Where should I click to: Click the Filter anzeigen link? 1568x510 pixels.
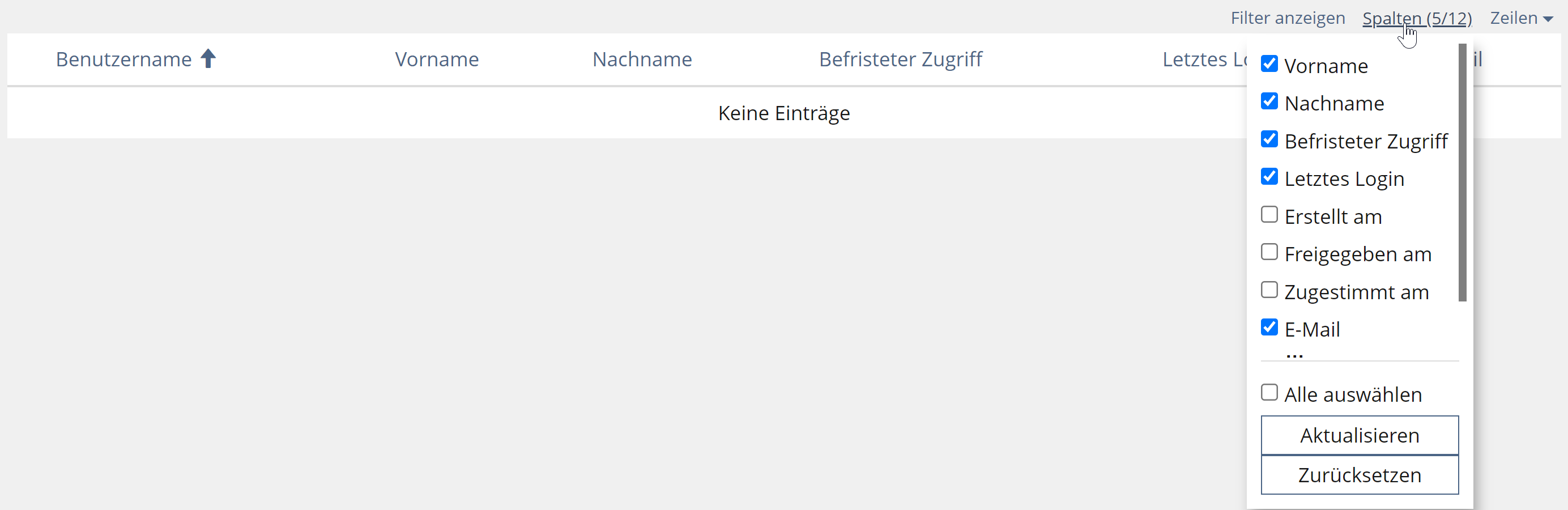1288,18
